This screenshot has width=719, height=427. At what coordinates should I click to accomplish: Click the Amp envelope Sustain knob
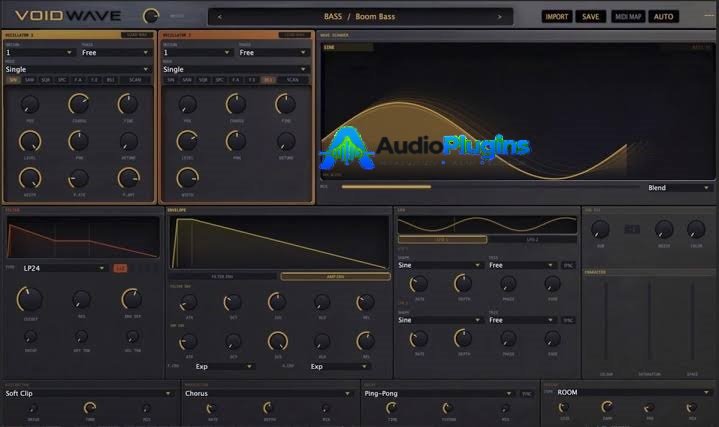click(x=278, y=341)
